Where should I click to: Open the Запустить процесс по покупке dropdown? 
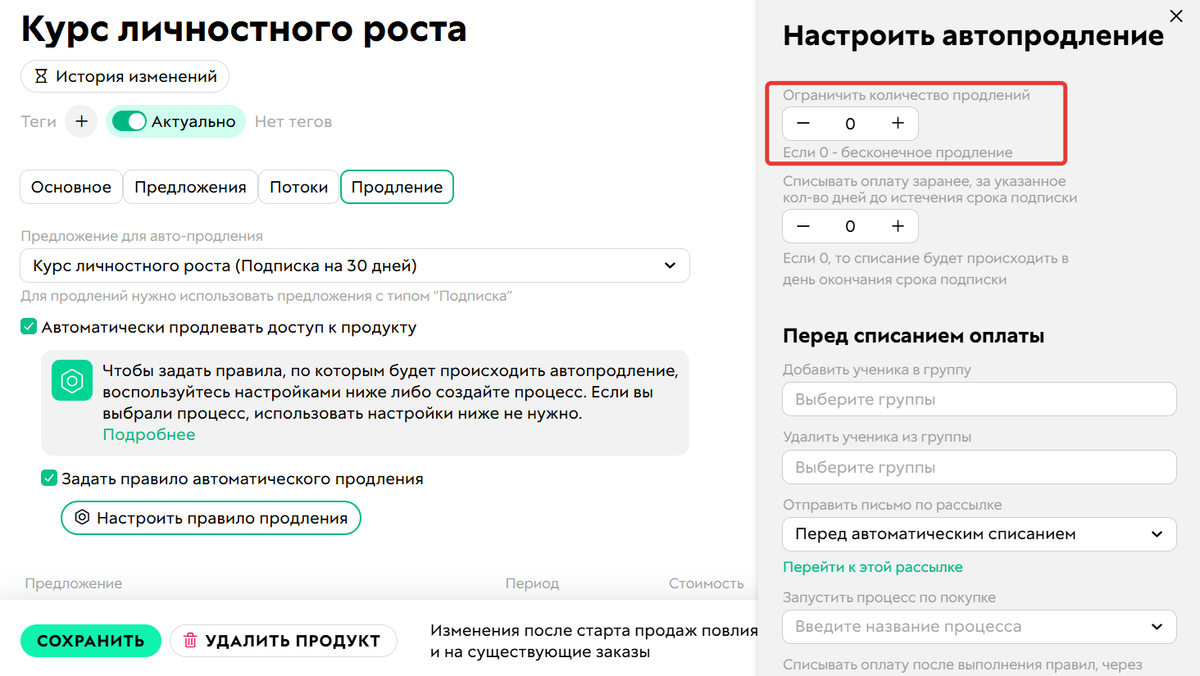point(979,627)
